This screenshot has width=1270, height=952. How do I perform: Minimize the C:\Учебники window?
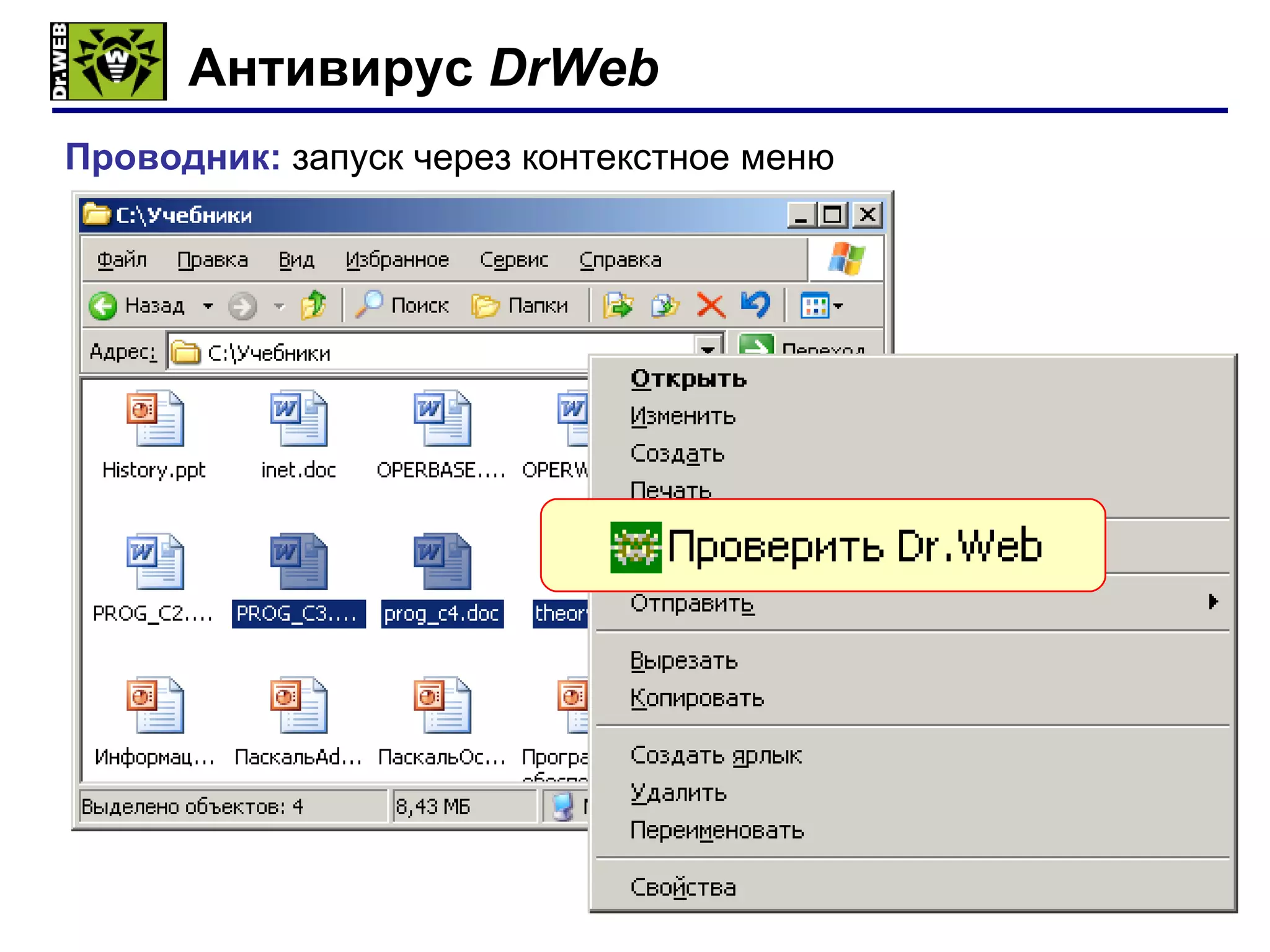802,215
